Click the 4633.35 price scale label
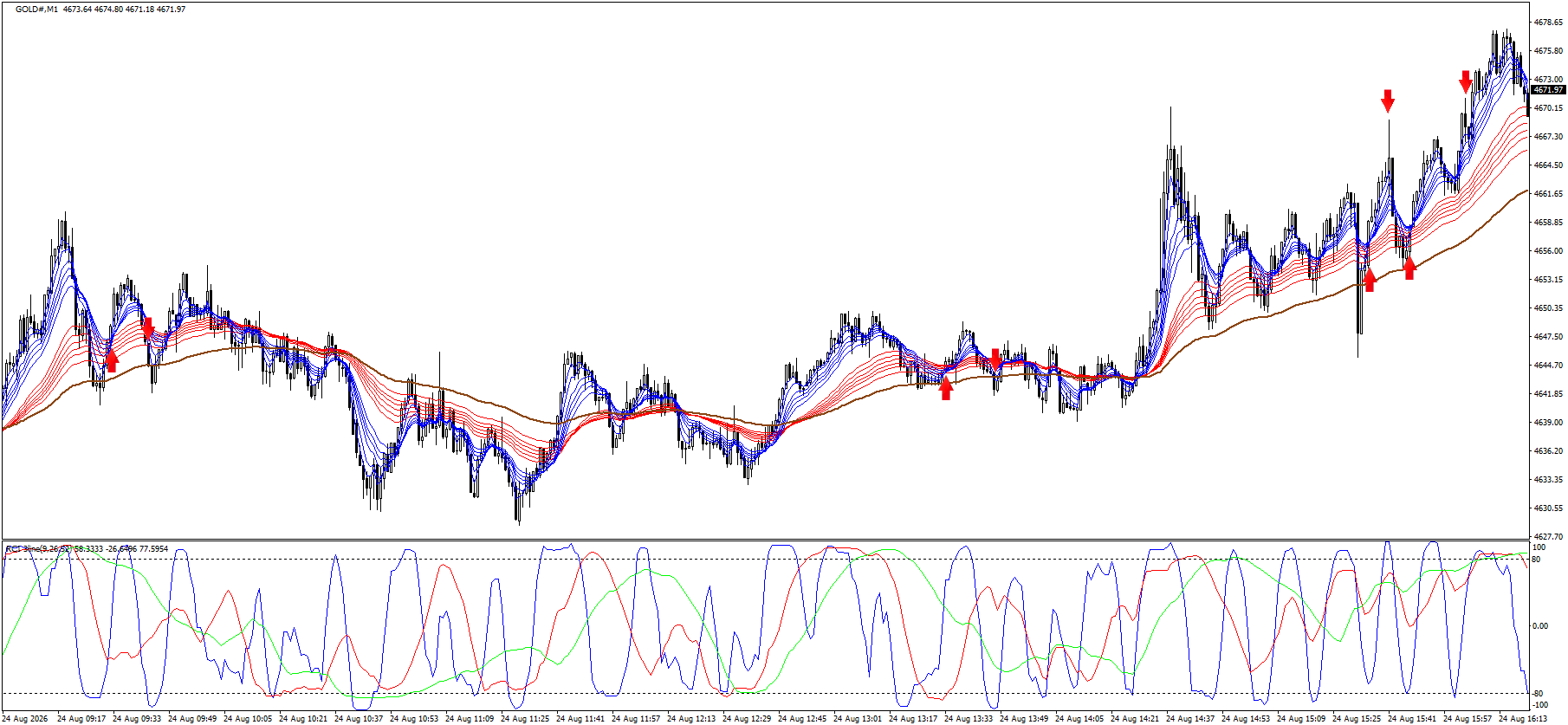Viewport: 1568px width, 725px height. click(x=1548, y=480)
